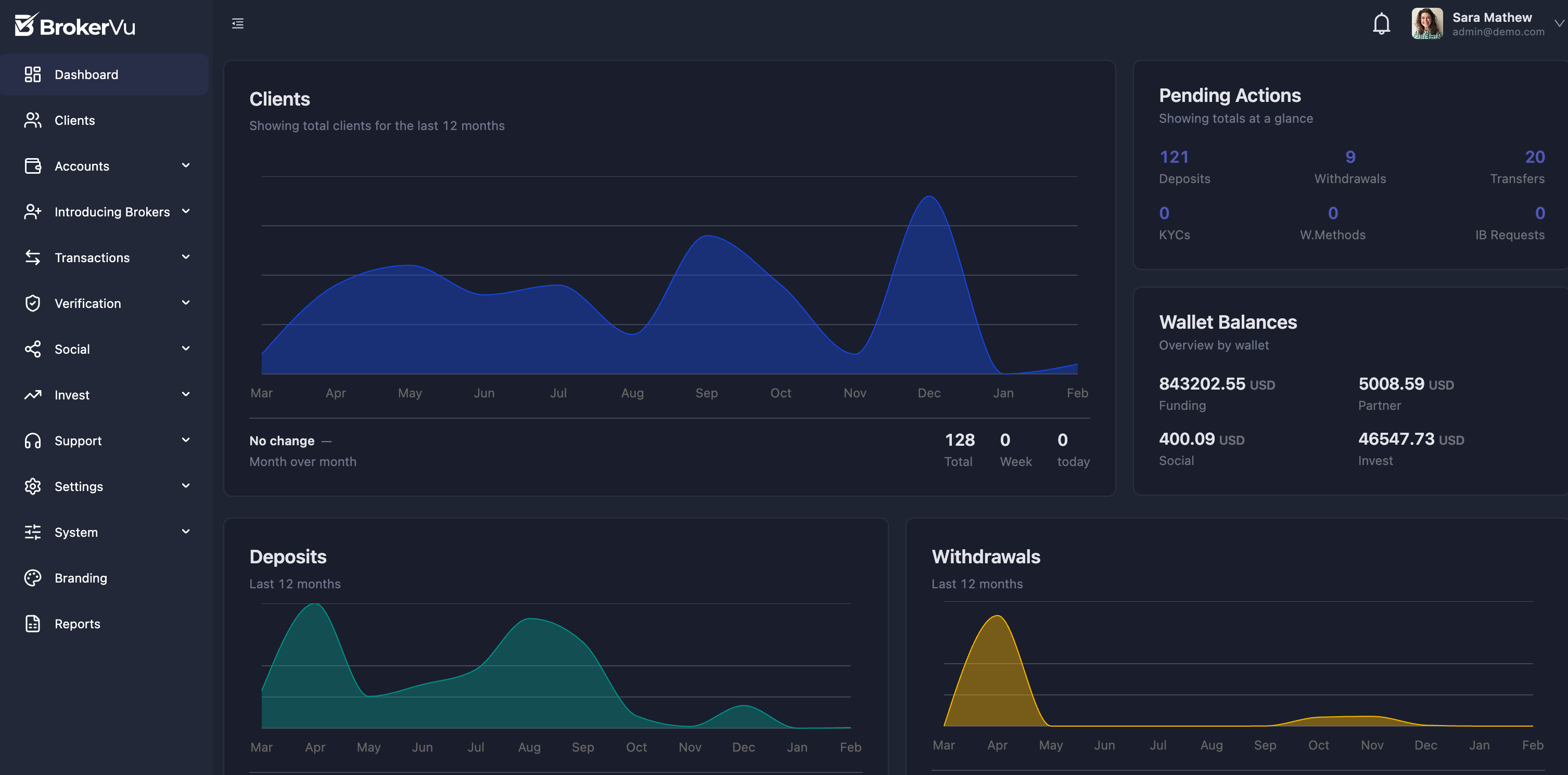Select the Verification shield icon
This screenshot has width=1568, height=775.
click(33, 303)
